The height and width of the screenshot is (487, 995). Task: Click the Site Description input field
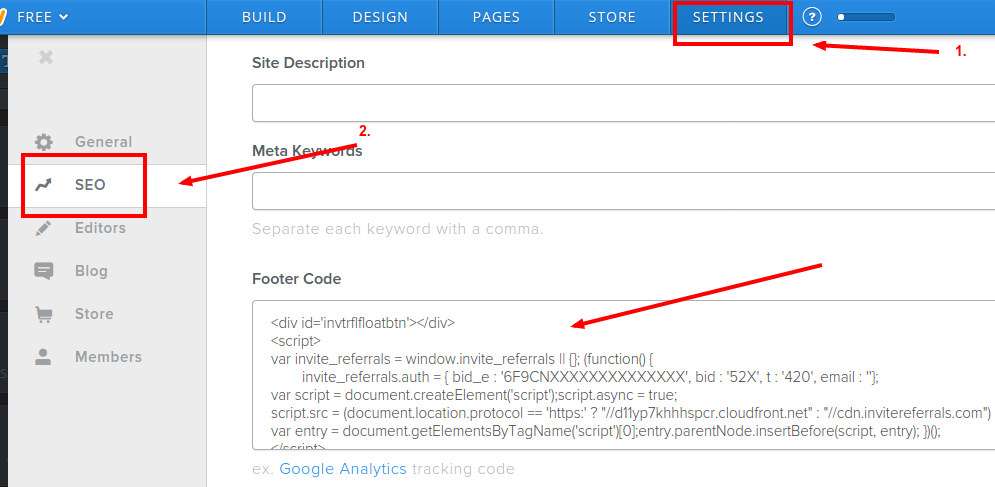pyautogui.click(x=620, y=103)
